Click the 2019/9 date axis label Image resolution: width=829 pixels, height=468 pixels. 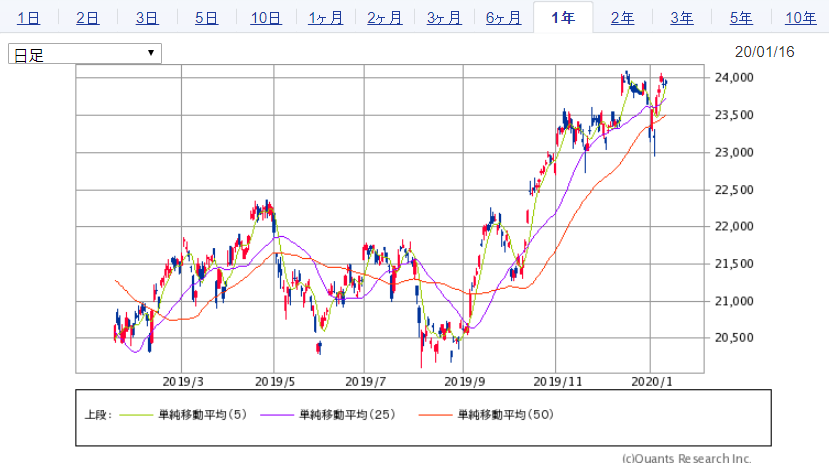pos(464,382)
